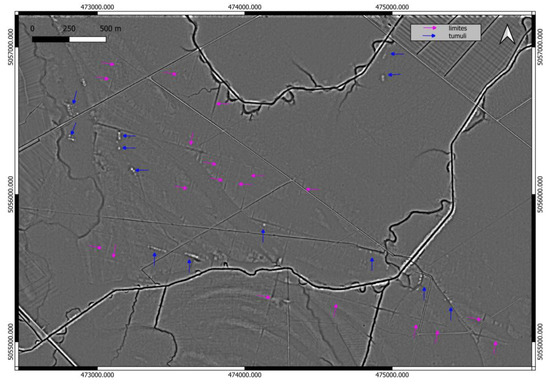
Task: Click the north arrow symbol
Action: [507, 34]
